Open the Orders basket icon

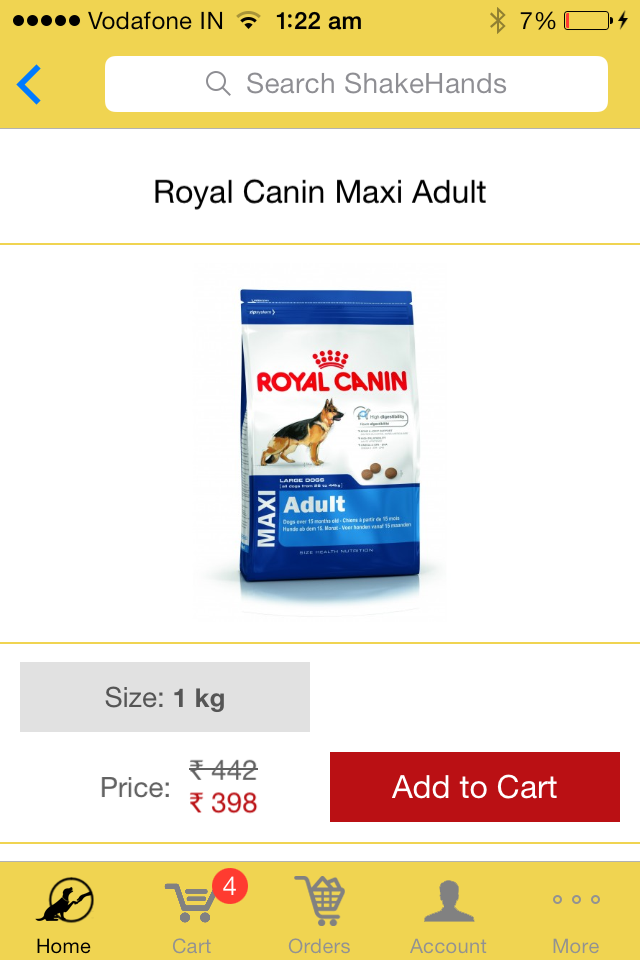click(x=320, y=900)
